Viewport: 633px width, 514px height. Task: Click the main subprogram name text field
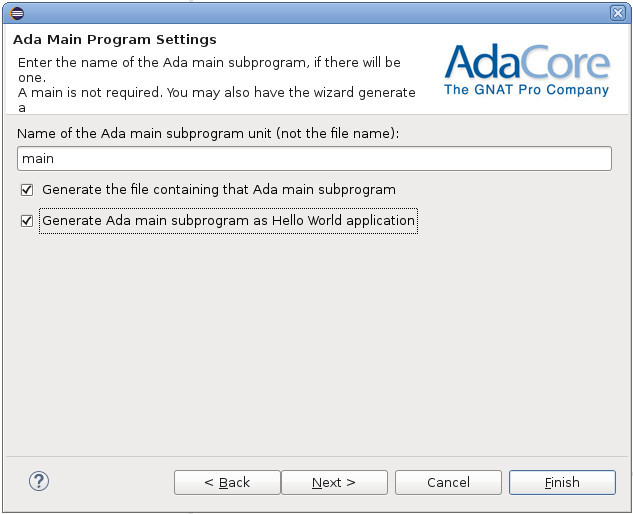(314, 158)
